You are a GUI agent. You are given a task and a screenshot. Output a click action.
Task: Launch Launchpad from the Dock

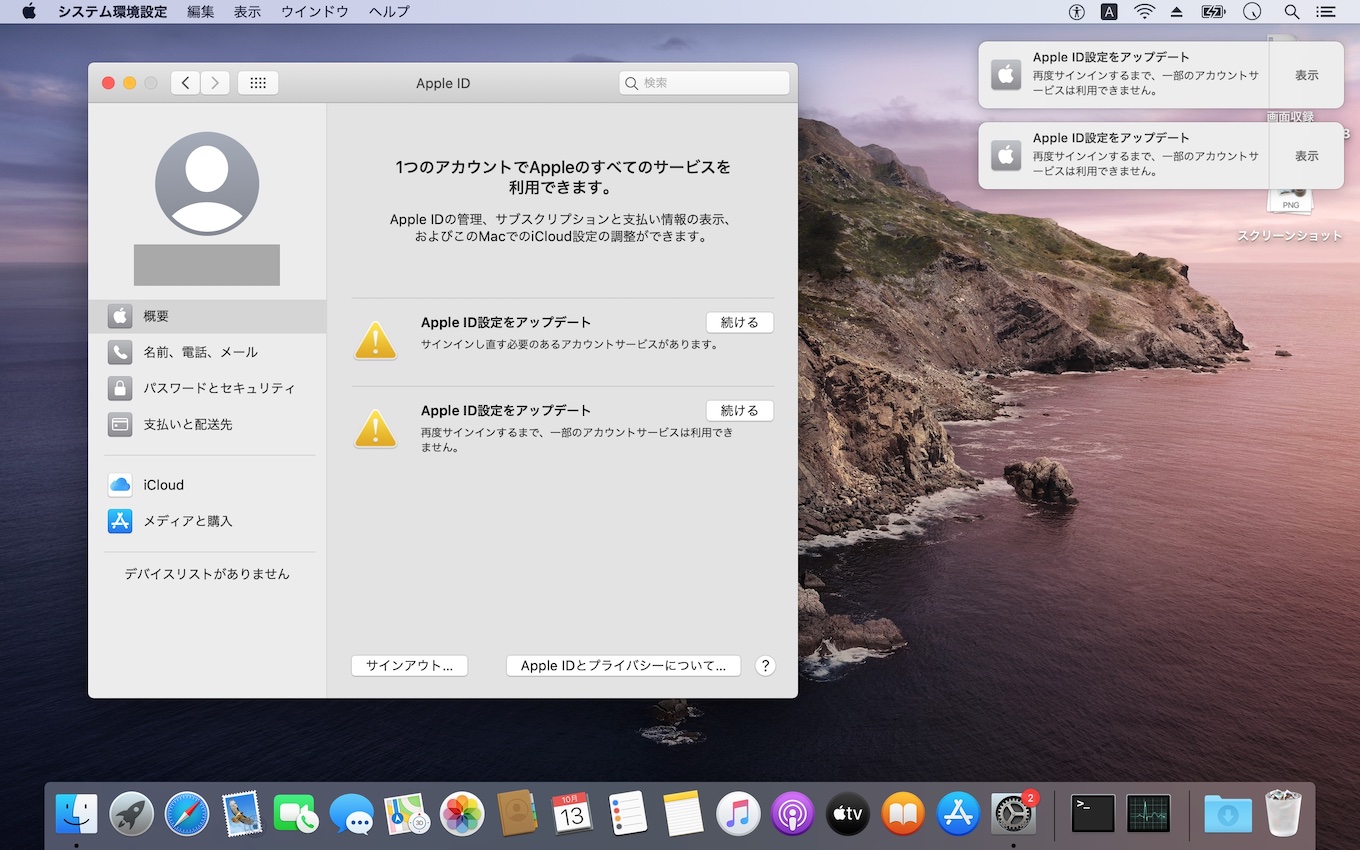pos(132,814)
